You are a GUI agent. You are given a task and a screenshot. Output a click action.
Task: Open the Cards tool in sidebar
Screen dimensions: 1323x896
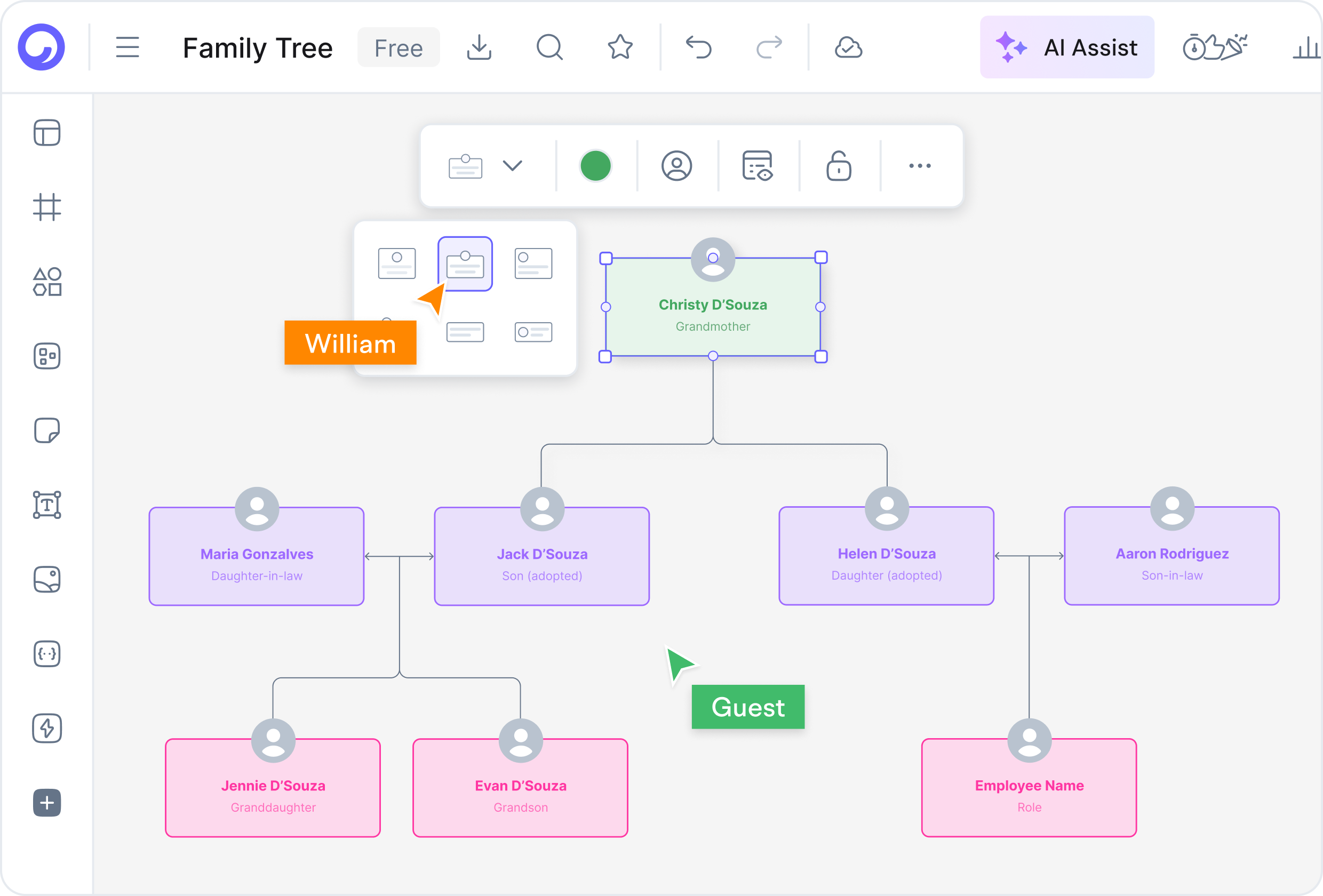tap(47, 356)
